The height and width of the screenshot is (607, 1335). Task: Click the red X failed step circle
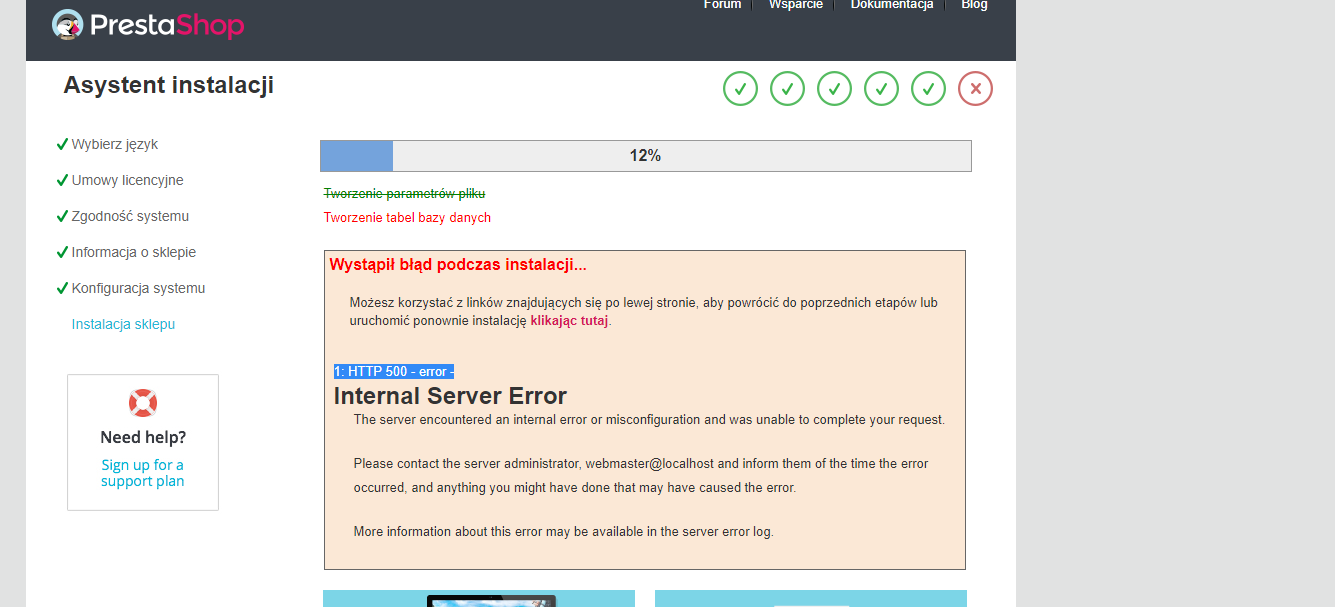pos(975,88)
